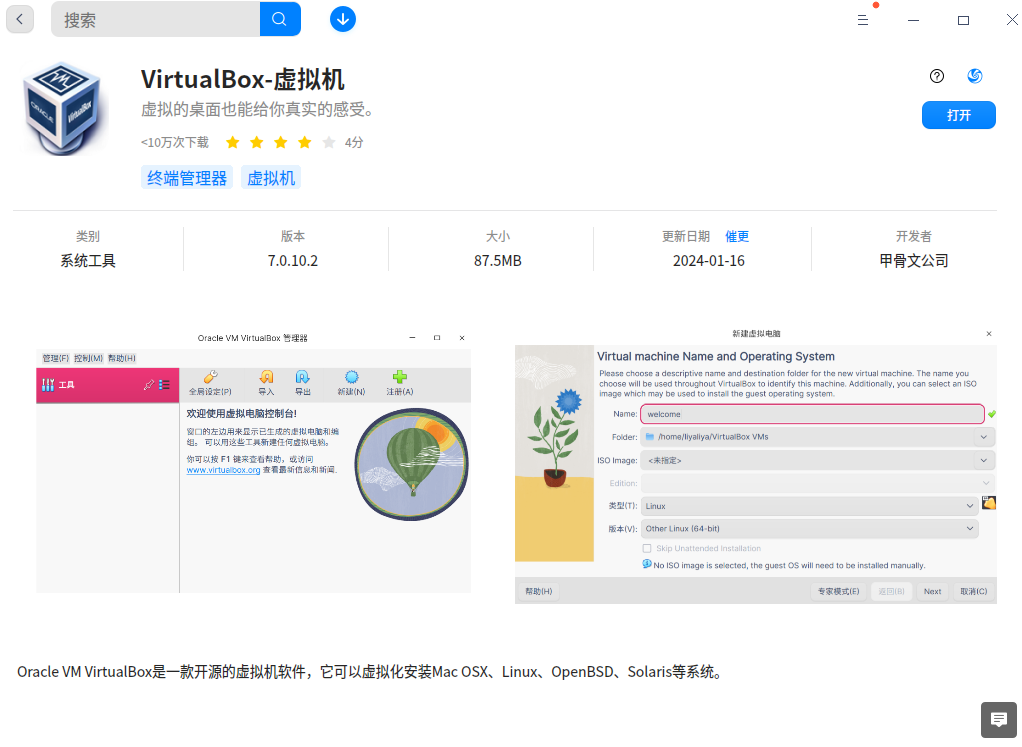Image resolution: width=1022 pixels, height=747 pixels.
Task: Click the version value 7.0.10.2
Action: pyautogui.click(x=293, y=261)
